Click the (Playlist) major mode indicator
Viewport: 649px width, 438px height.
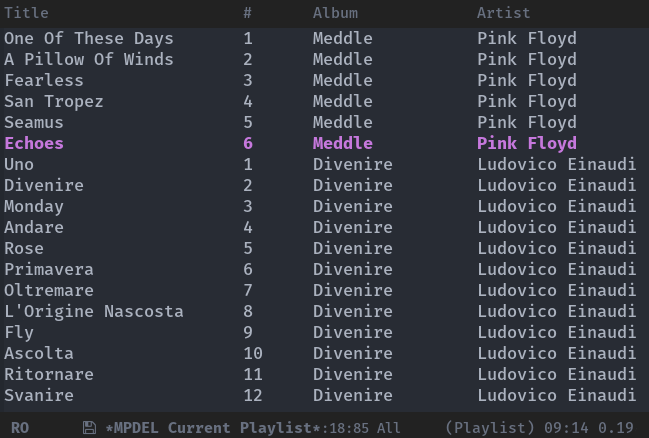(x=490, y=428)
